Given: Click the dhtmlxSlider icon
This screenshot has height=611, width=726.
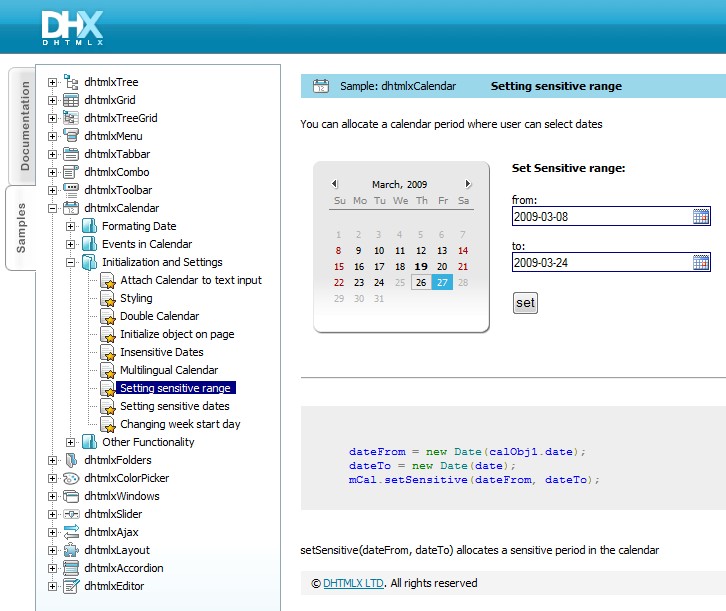Looking at the screenshot, I should pos(71,514).
